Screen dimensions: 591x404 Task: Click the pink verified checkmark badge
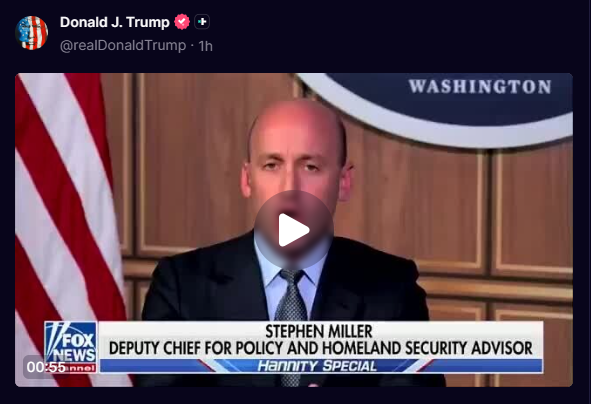tap(182, 22)
